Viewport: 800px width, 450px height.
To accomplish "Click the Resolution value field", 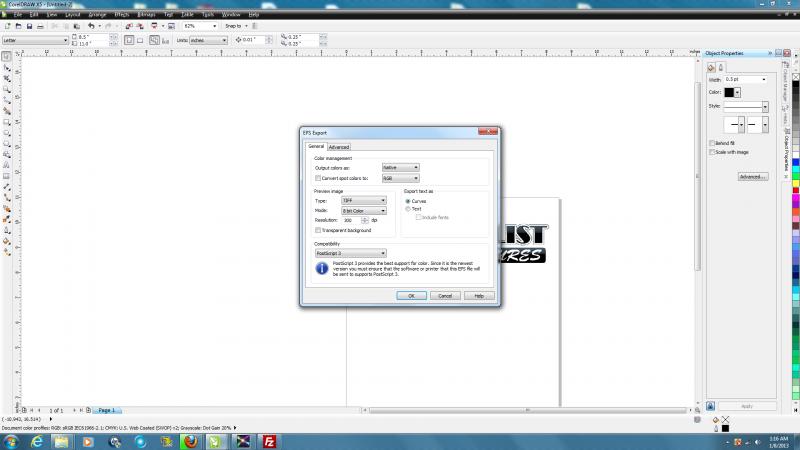I will click(x=351, y=220).
